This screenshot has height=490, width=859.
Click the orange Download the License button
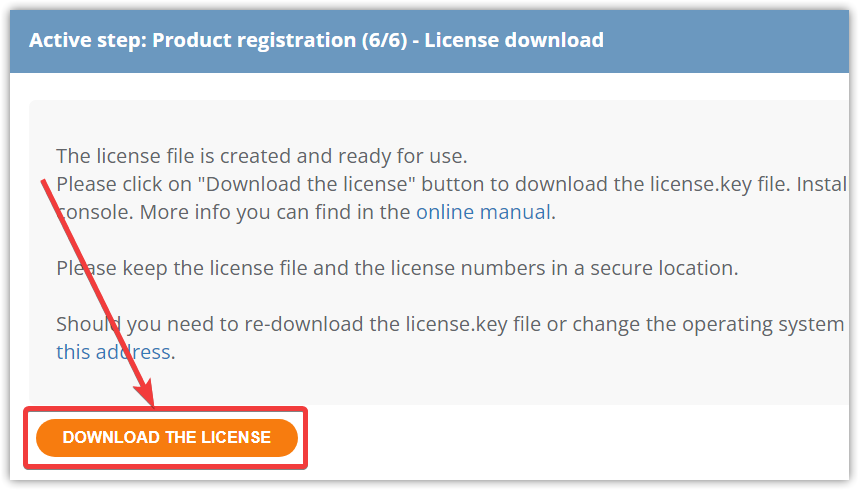point(167,437)
